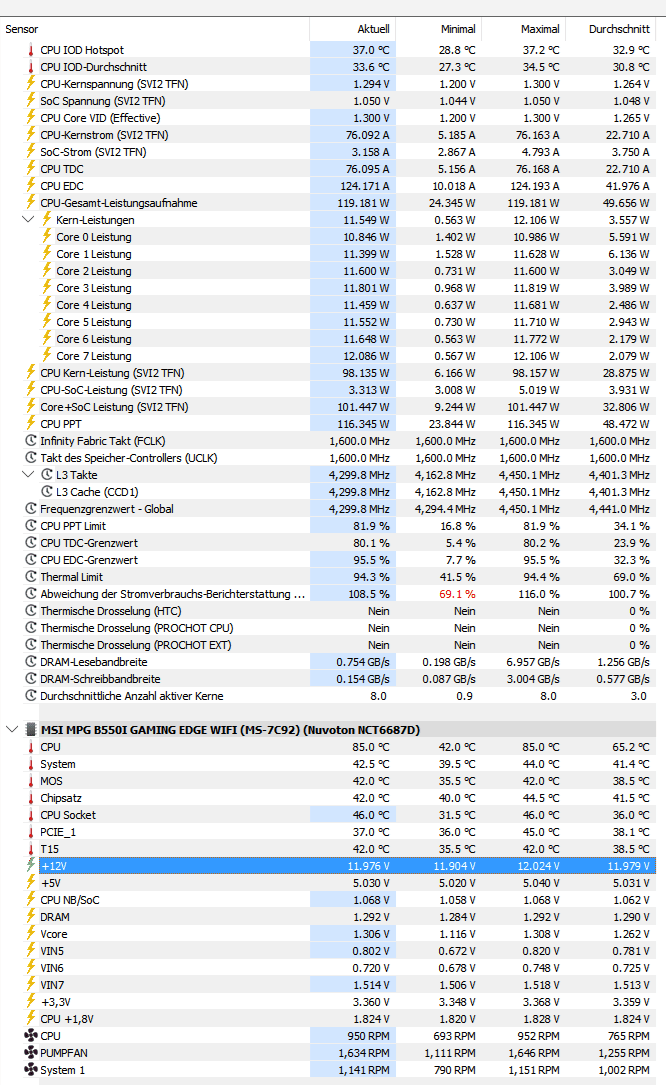Click the 85.0 °C current CPU temperature value

[x=371, y=747]
